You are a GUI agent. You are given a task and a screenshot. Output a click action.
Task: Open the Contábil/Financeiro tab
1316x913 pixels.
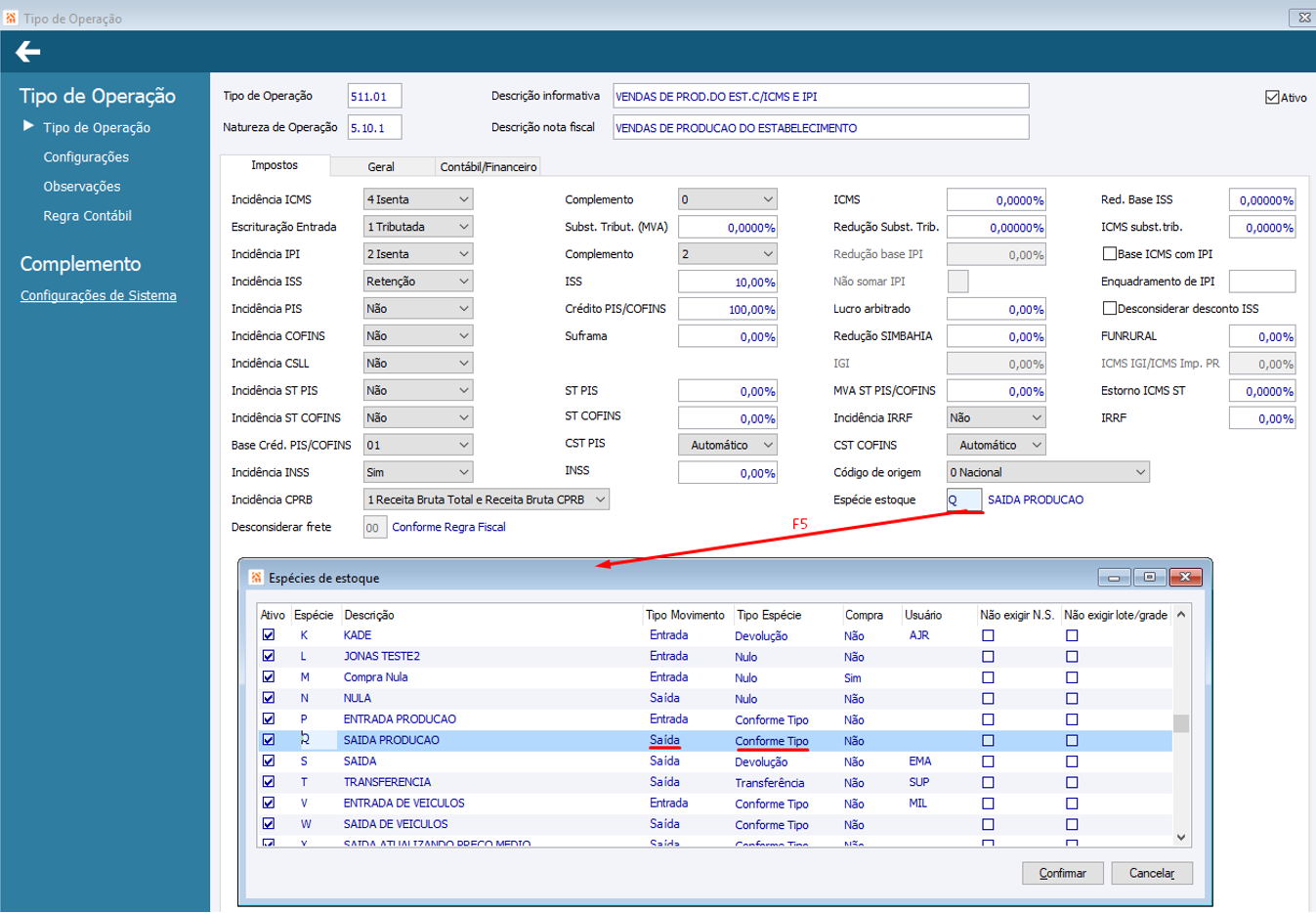[488, 167]
